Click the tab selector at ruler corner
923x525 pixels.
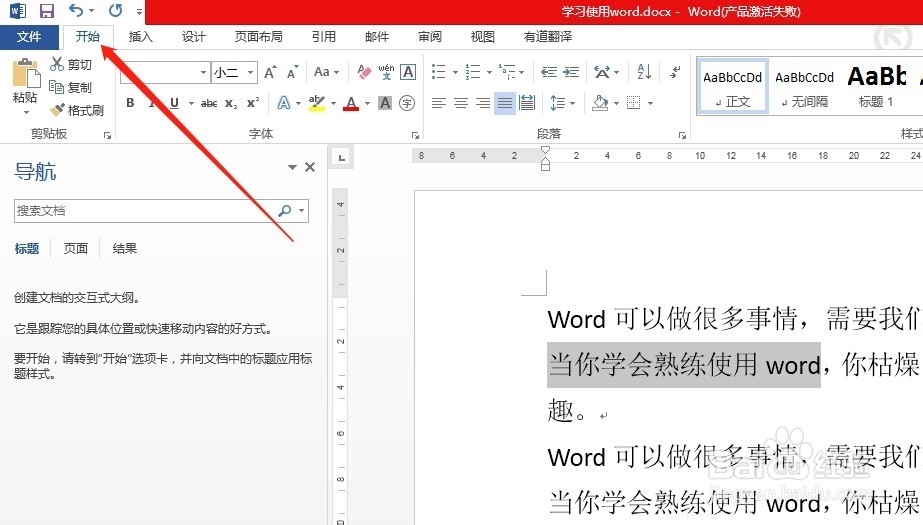[x=341, y=157]
